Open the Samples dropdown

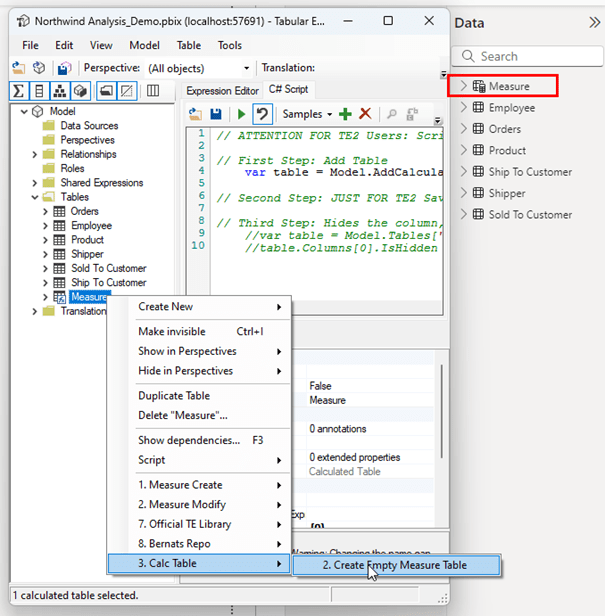(x=307, y=114)
